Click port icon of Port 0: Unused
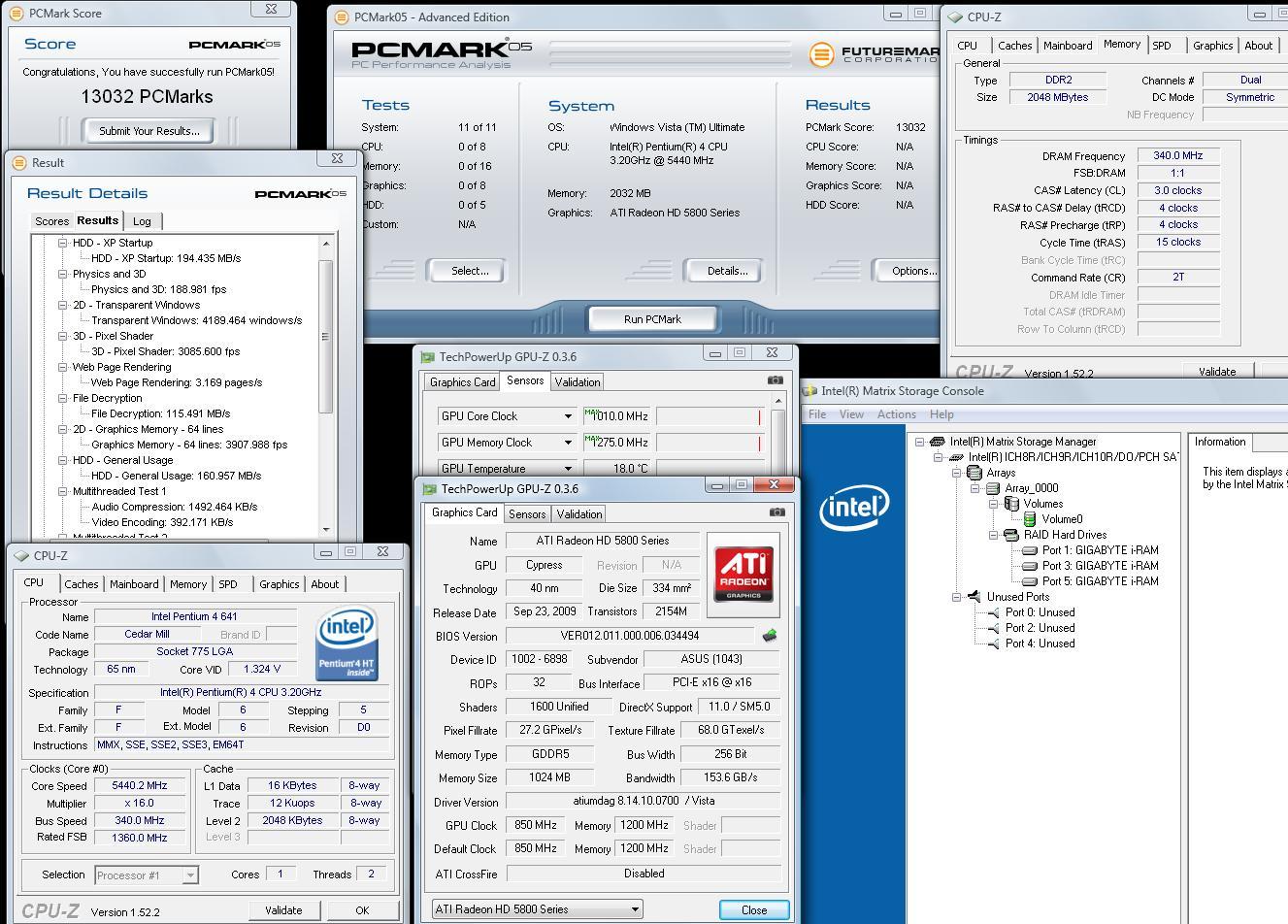 pyautogui.click(x=993, y=612)
